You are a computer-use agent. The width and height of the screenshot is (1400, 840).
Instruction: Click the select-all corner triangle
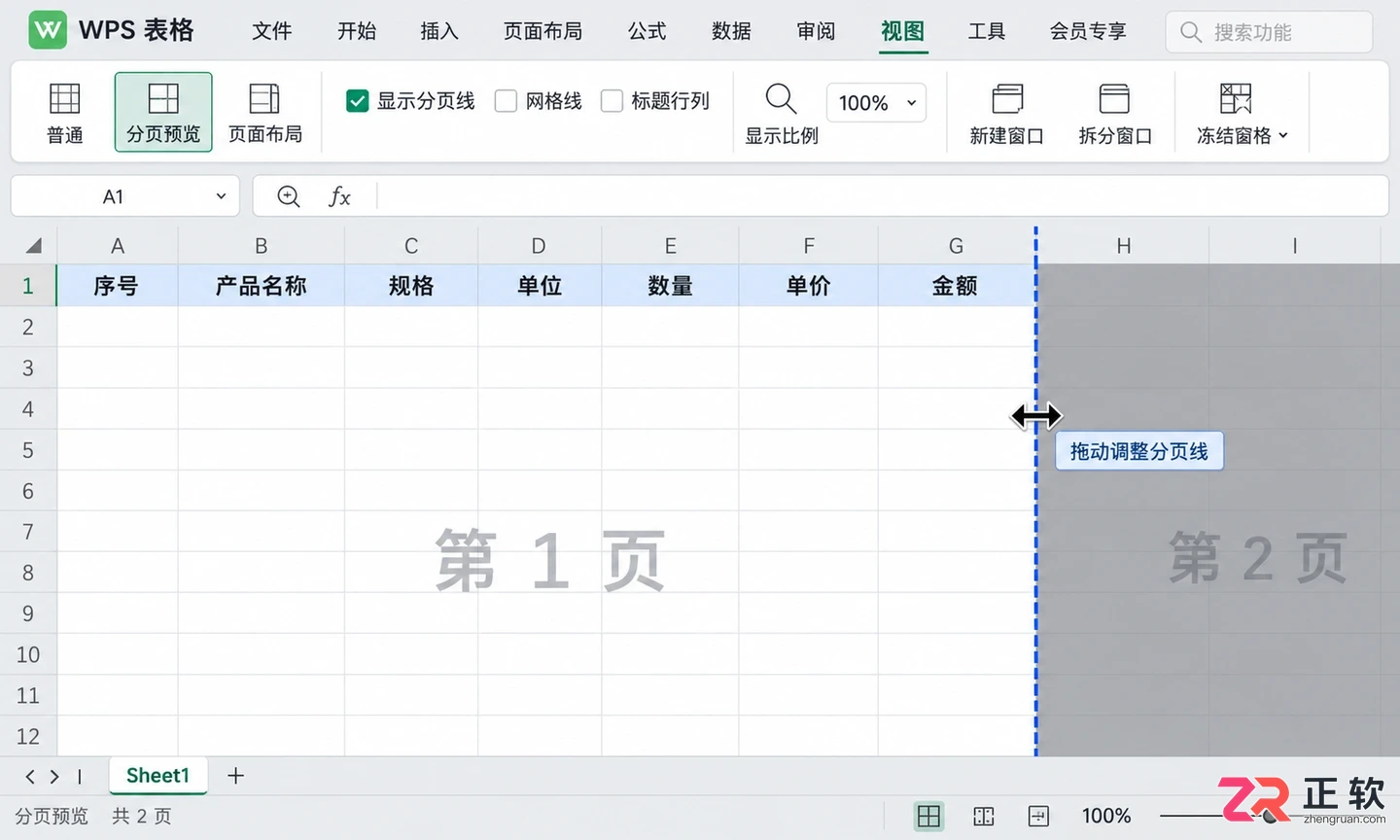click(34, 246)
